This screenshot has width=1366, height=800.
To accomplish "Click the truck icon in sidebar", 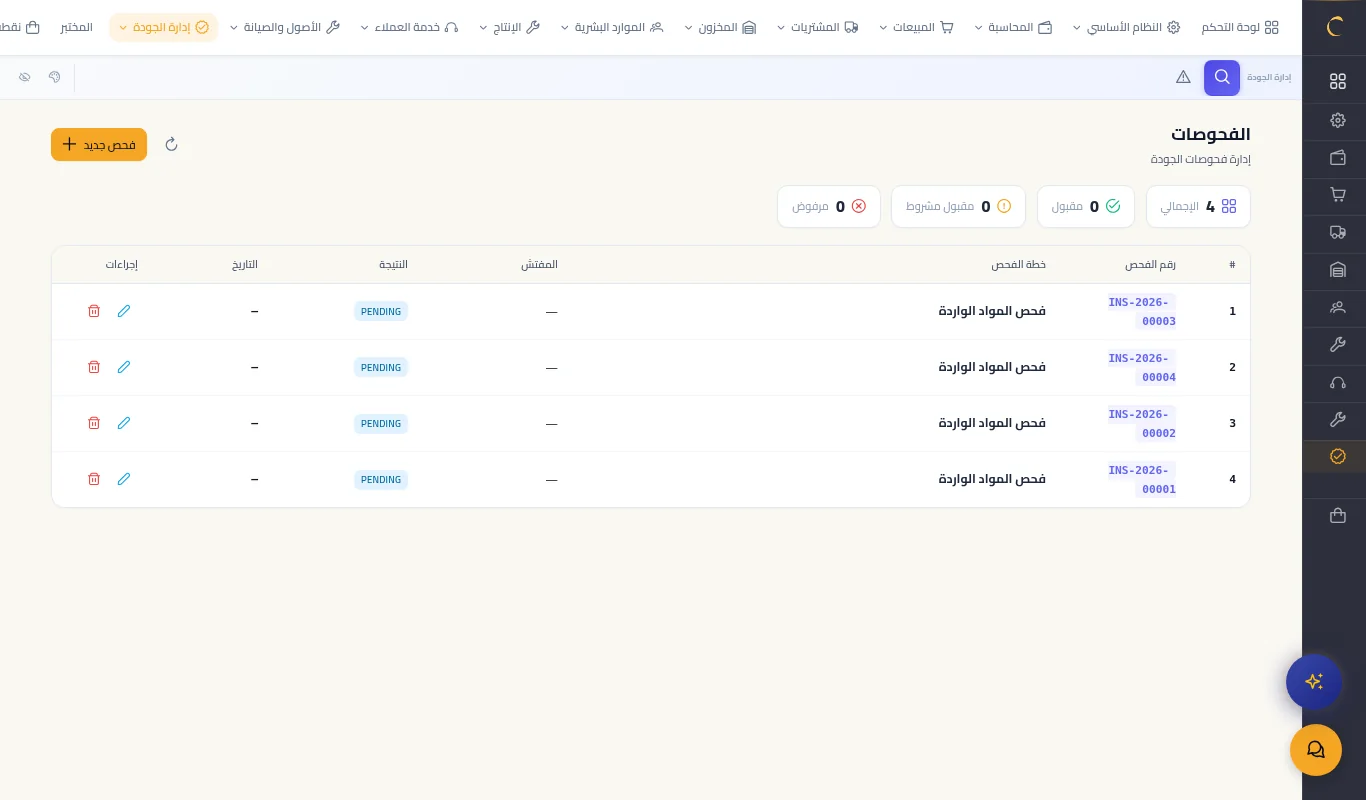I will tap(1337, 232).
